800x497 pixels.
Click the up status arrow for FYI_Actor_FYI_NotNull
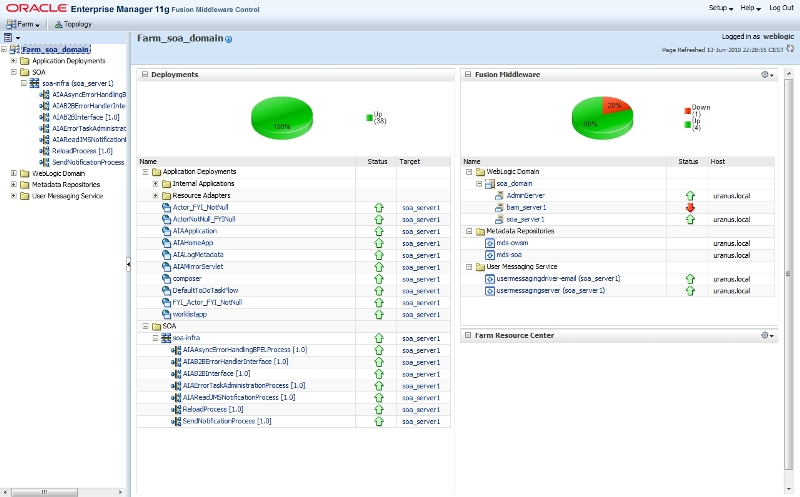point(379,303)
